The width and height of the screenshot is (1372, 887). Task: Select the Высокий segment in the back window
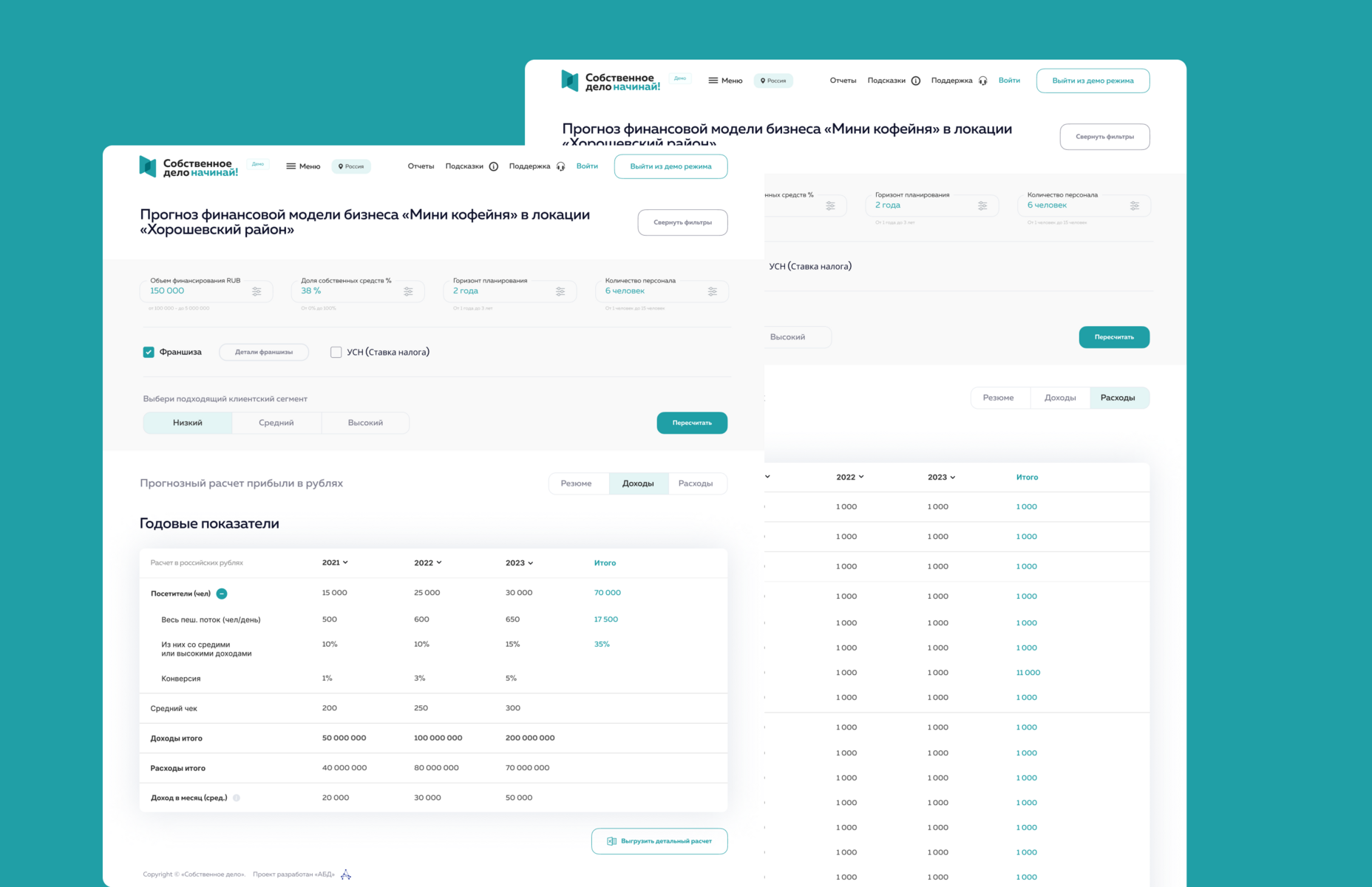pos(797,337)
